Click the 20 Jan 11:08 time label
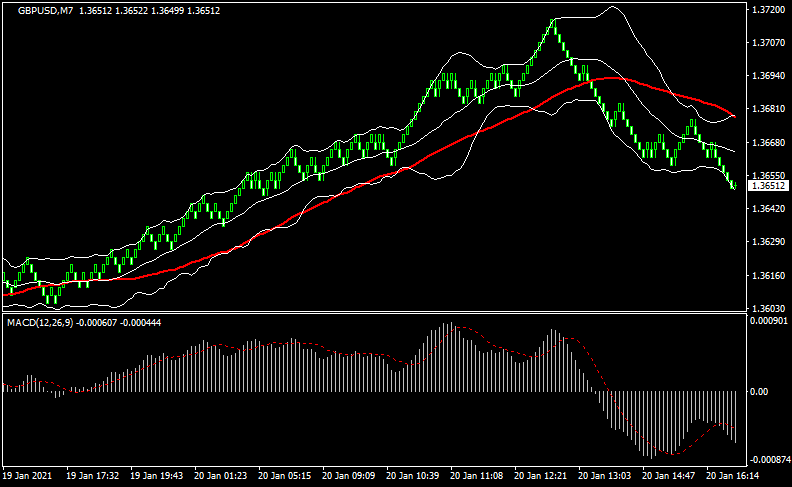Viewport: 792px width, 487px height. pyautogui.click(x=476, y=476)
